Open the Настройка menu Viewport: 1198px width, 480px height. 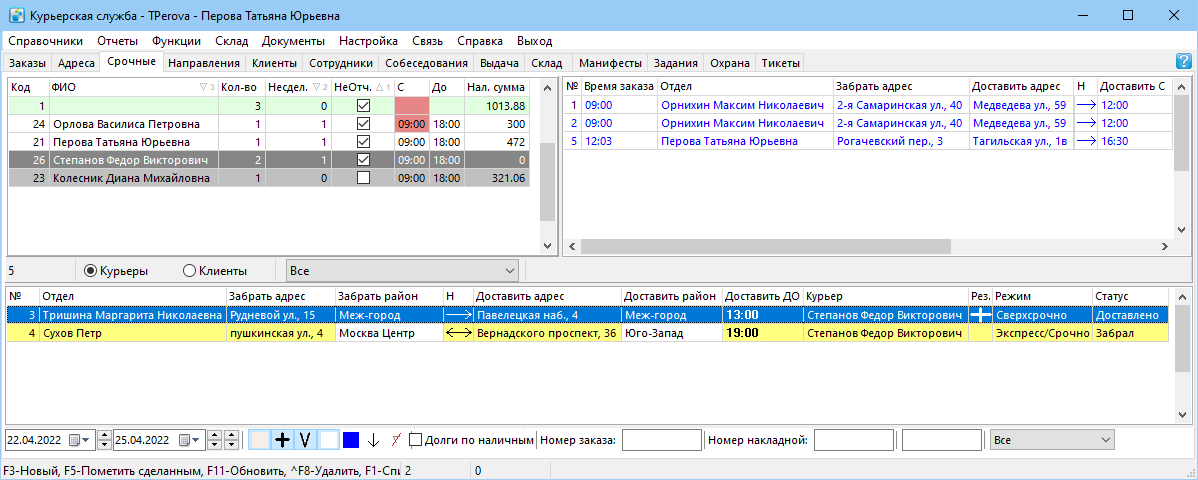368,41
